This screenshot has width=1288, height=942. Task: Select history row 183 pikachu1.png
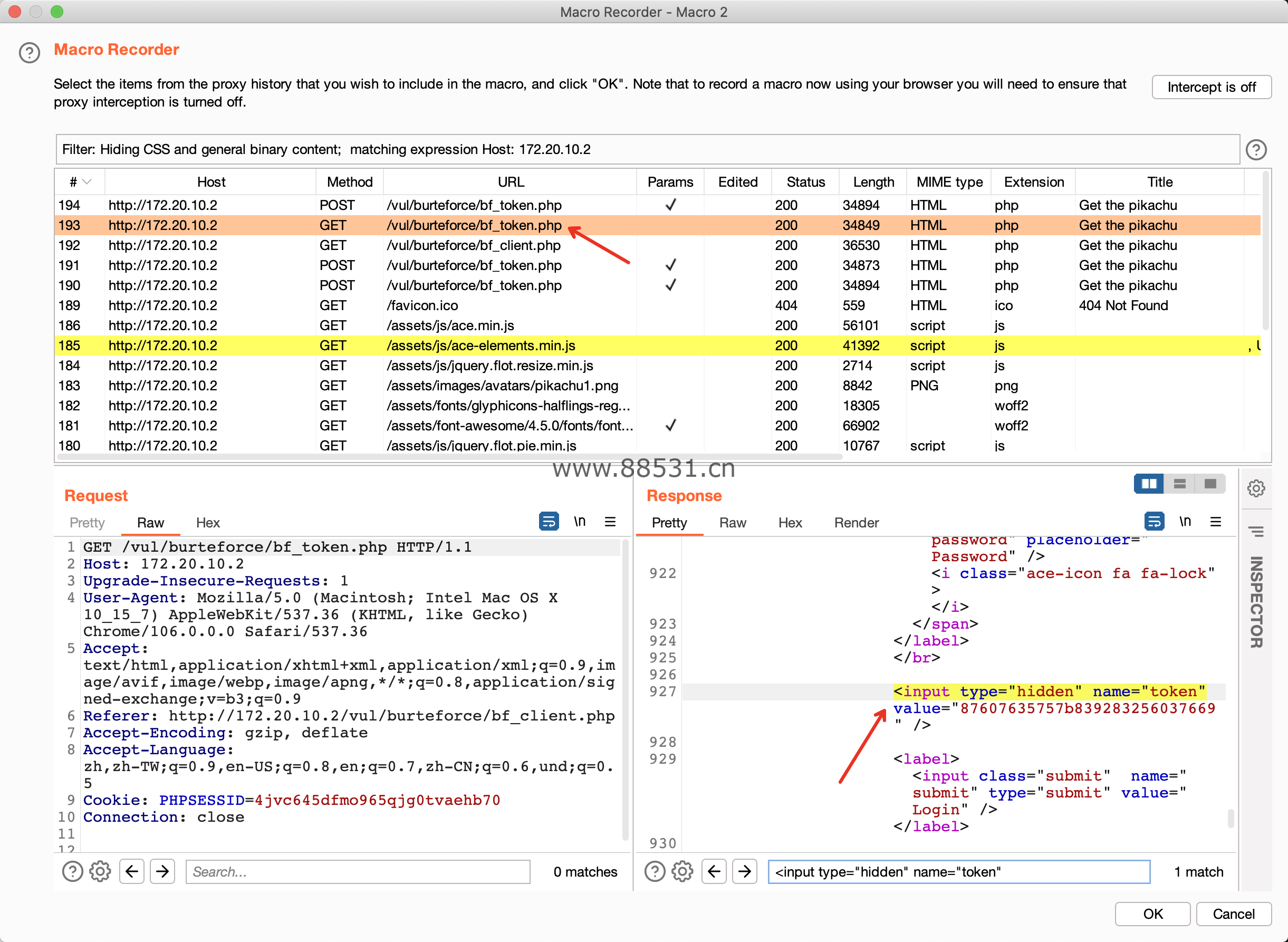click(657, 386)
